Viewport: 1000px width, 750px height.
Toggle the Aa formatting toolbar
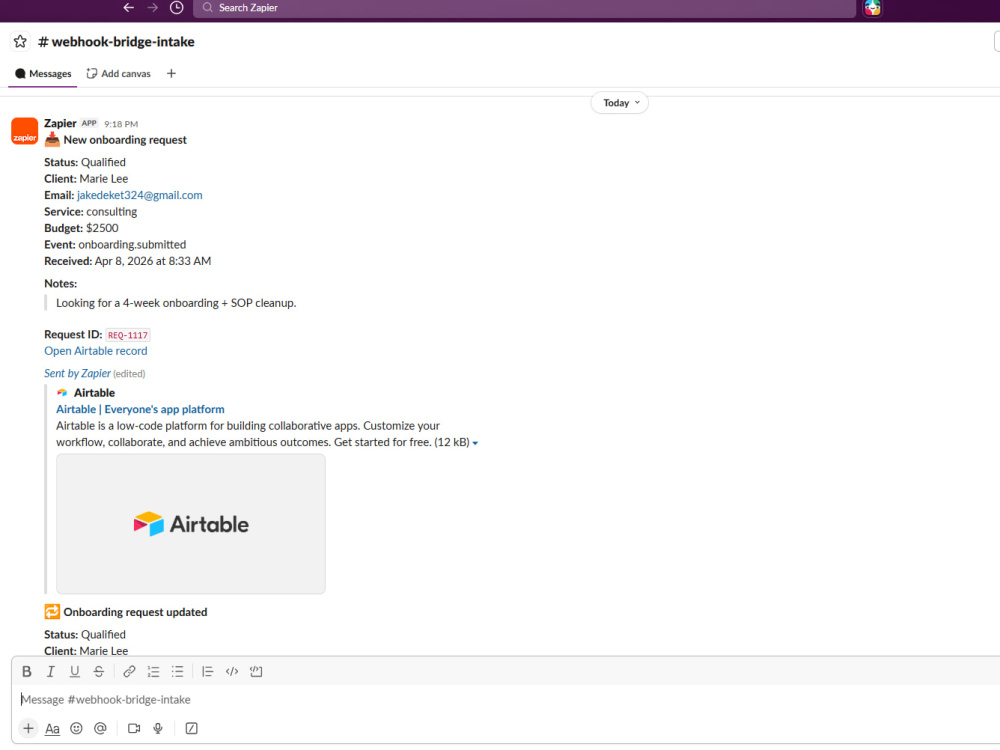click(x=52, y=728)
